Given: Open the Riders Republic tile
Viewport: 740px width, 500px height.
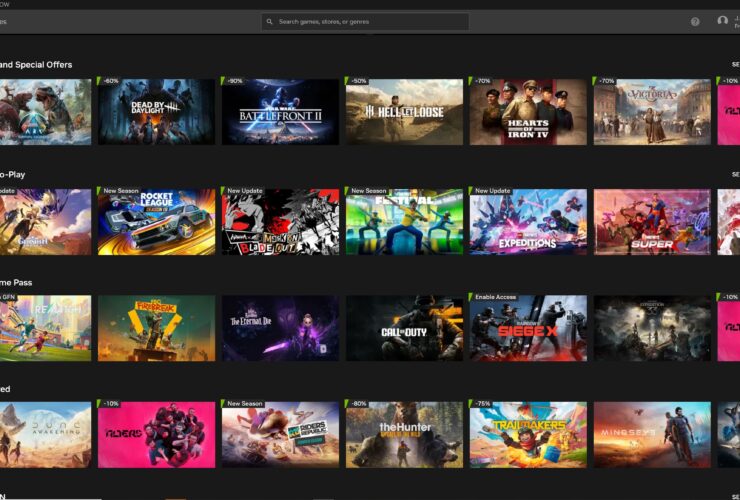Looking at the screenshot, I should 280,435.
